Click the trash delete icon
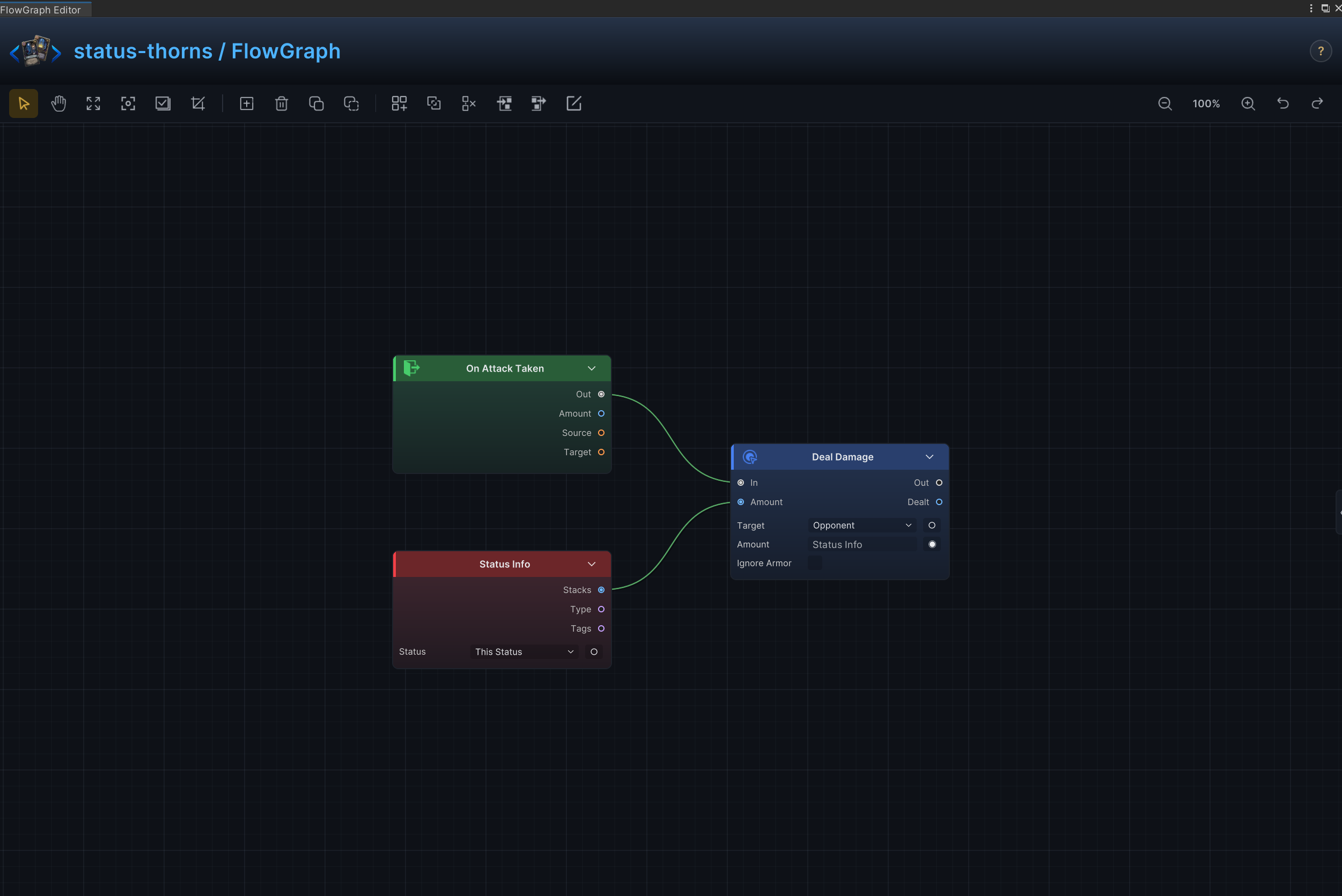Screen dimensions: 1342x896 pyautogui.click(x=281, y=103)
